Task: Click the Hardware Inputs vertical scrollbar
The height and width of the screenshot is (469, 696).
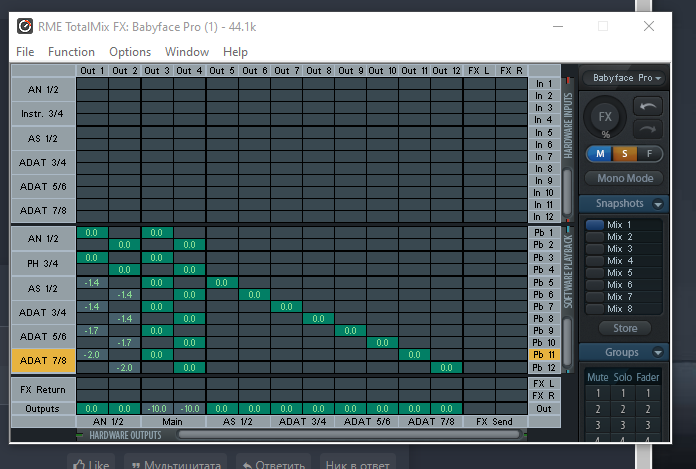Action: click(x=567, y=191)
